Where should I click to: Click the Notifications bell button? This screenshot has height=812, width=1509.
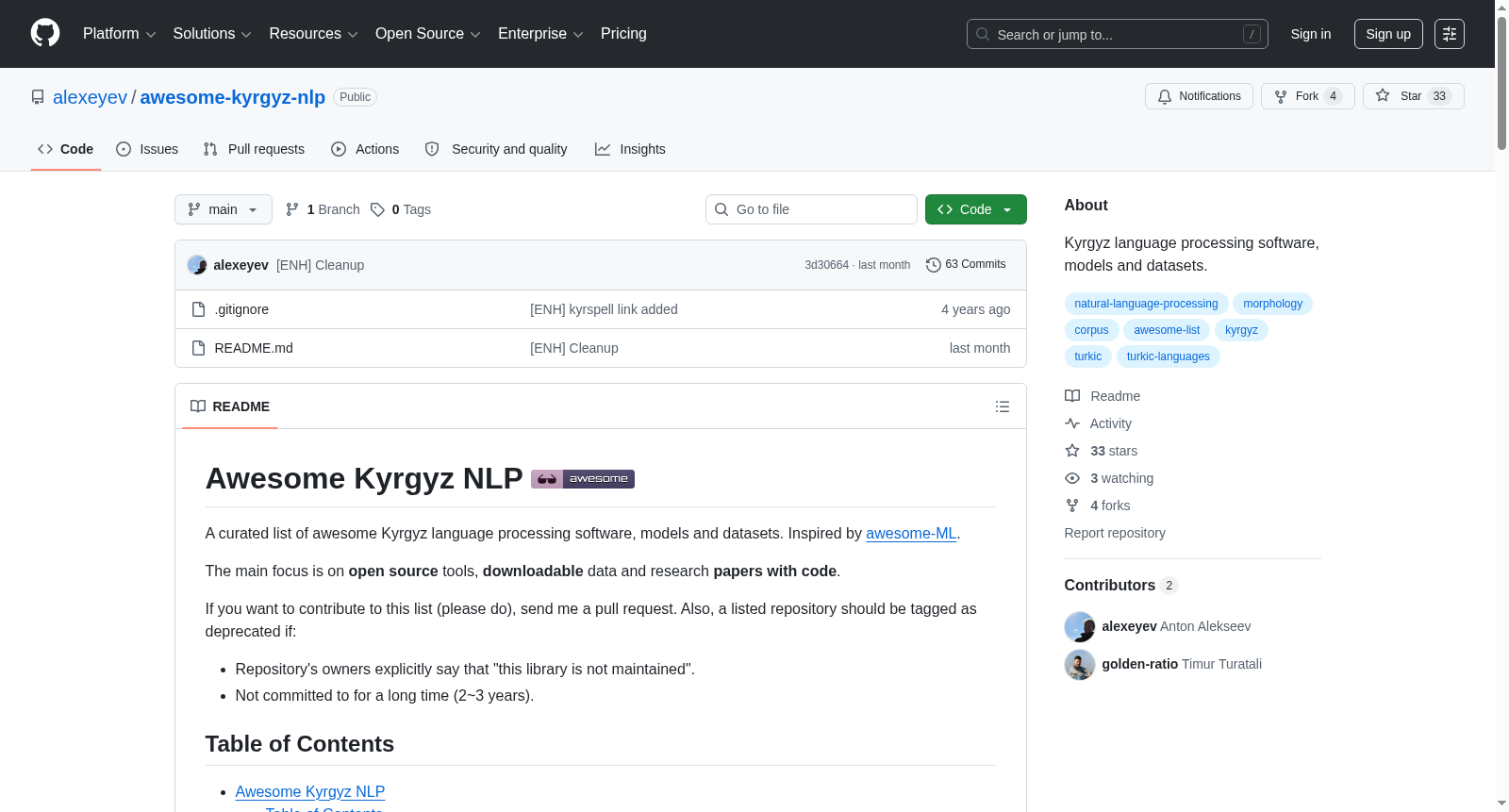pyautogui.click(x=1199, y=96)
